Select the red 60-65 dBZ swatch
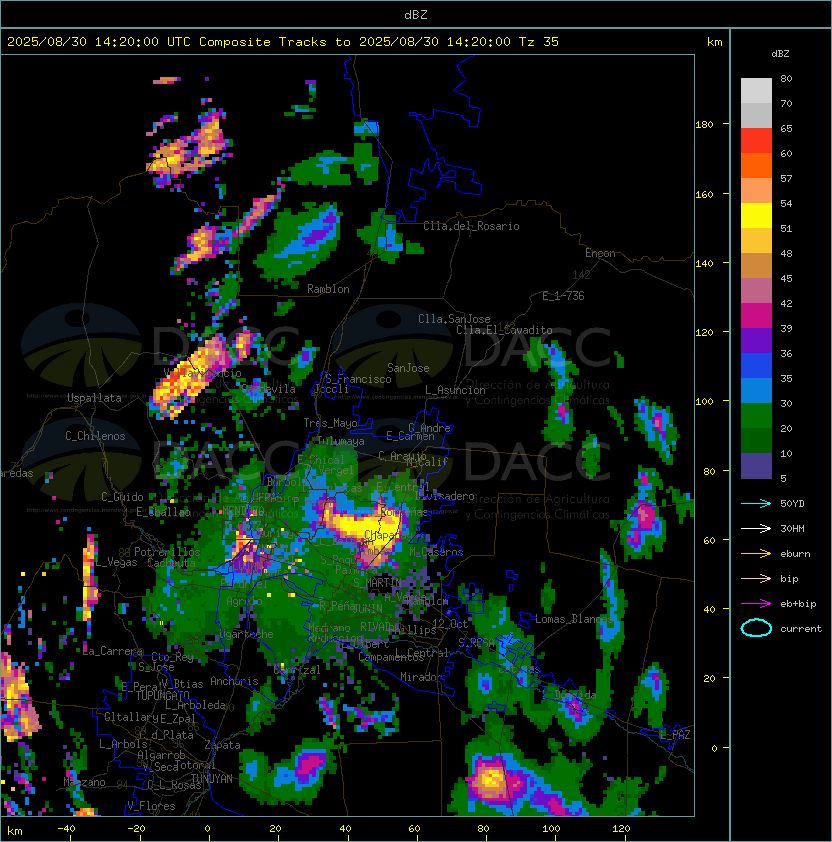The width and height of the screenshot is (832, 842). pos(756,140)
